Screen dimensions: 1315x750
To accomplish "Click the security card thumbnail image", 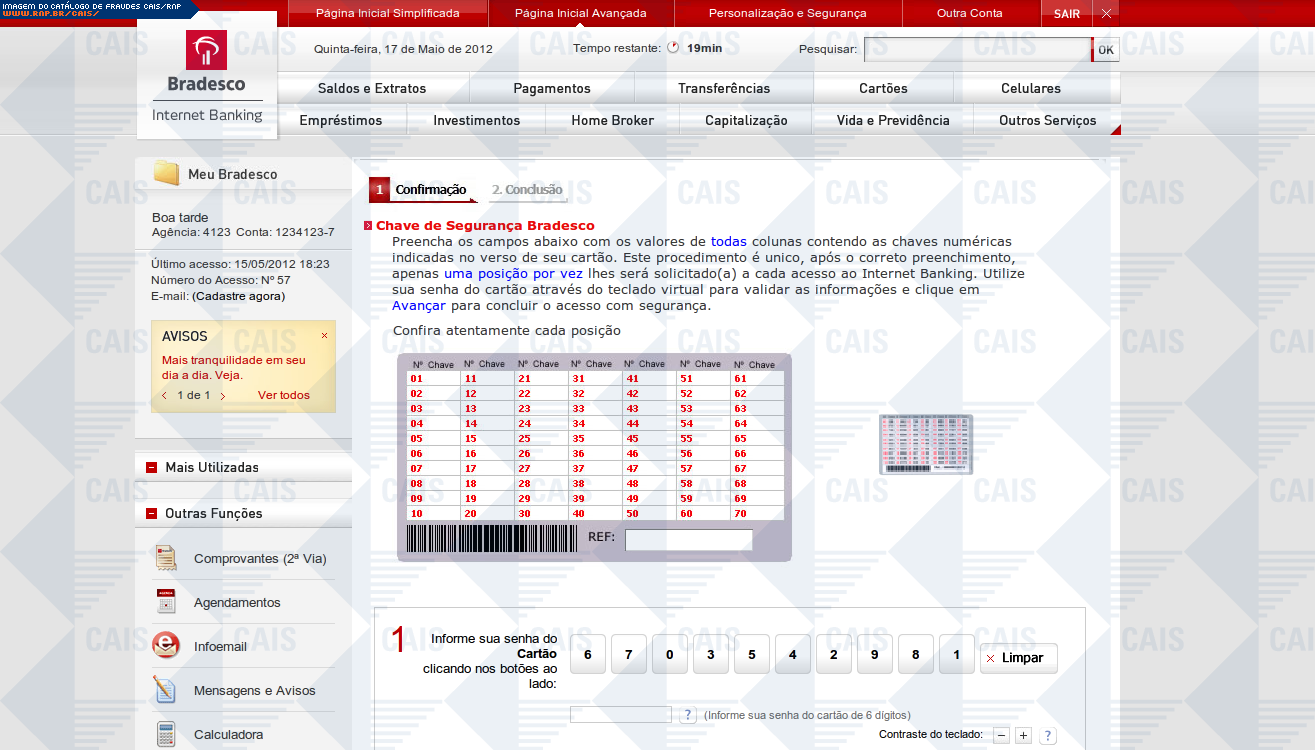I will [x=925, y=444].
